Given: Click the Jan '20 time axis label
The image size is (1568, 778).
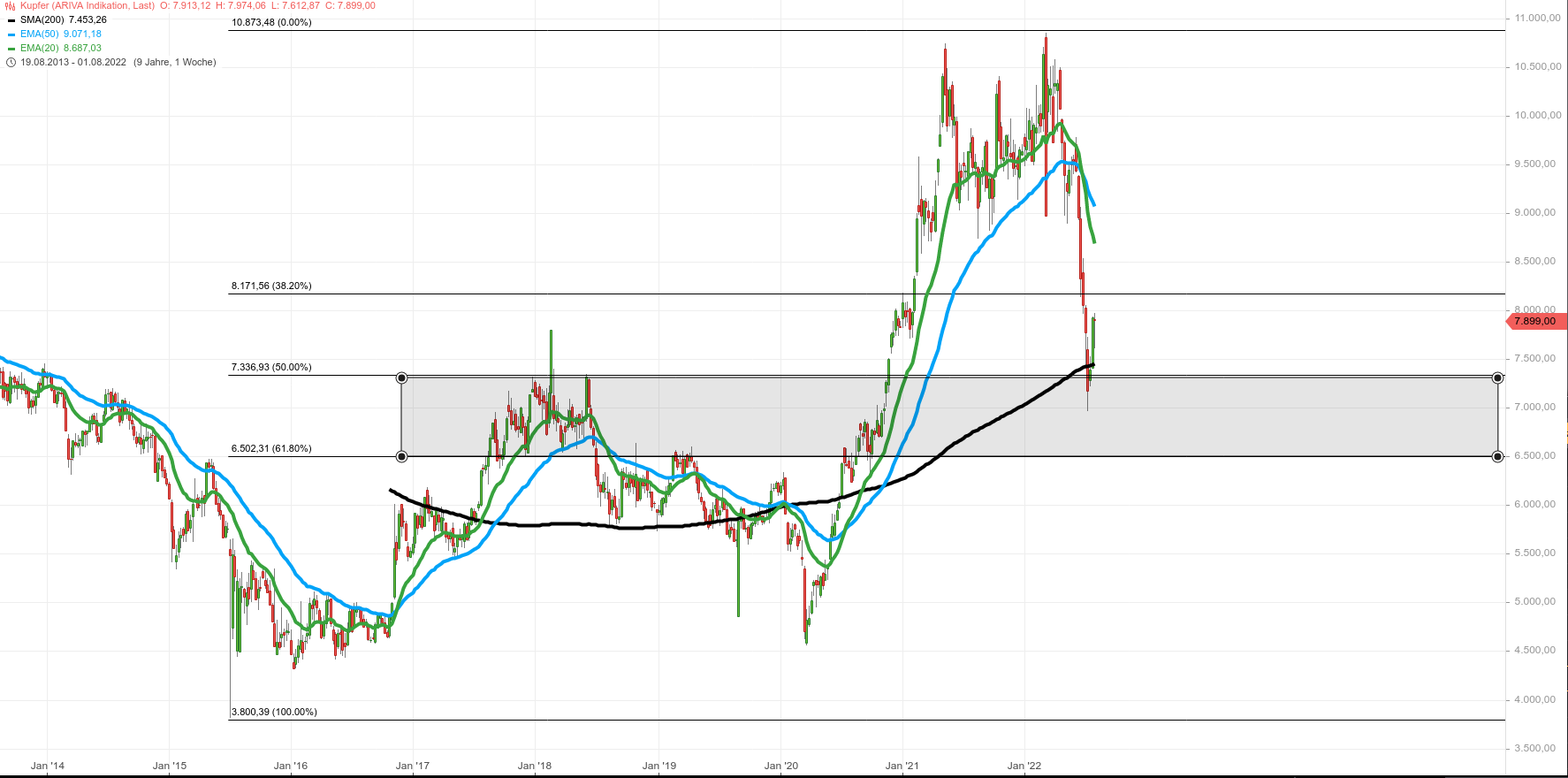Looking at the screenshot, I should (781, 766).
